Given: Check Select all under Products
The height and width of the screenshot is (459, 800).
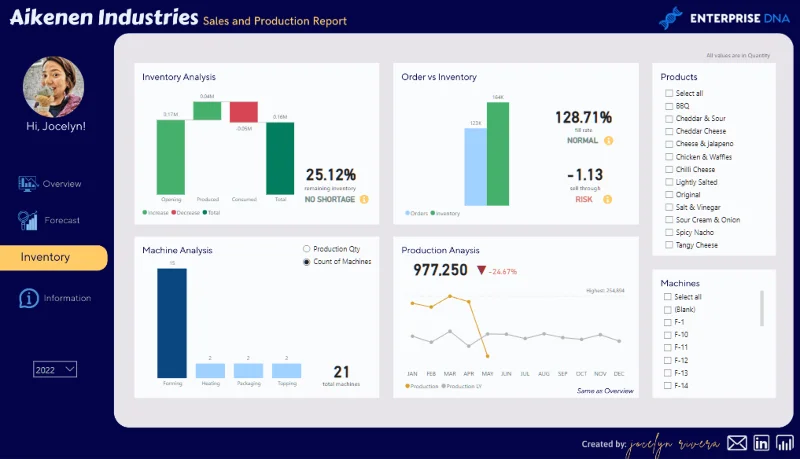Looking at the screenshot, I should (x=669, y=93).
